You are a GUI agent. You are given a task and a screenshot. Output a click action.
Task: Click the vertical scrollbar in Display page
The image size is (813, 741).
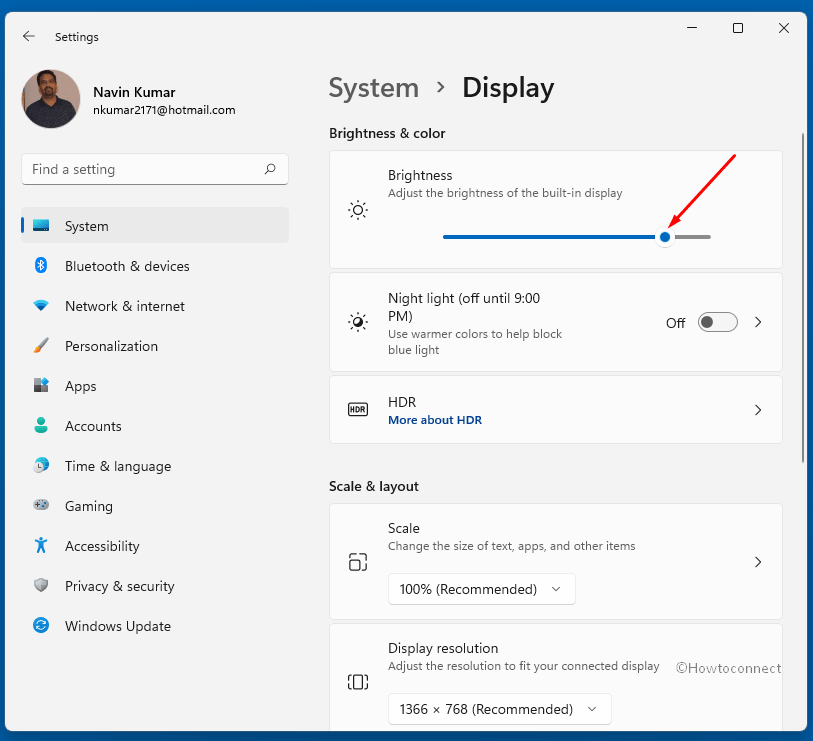tap(803, 298)
